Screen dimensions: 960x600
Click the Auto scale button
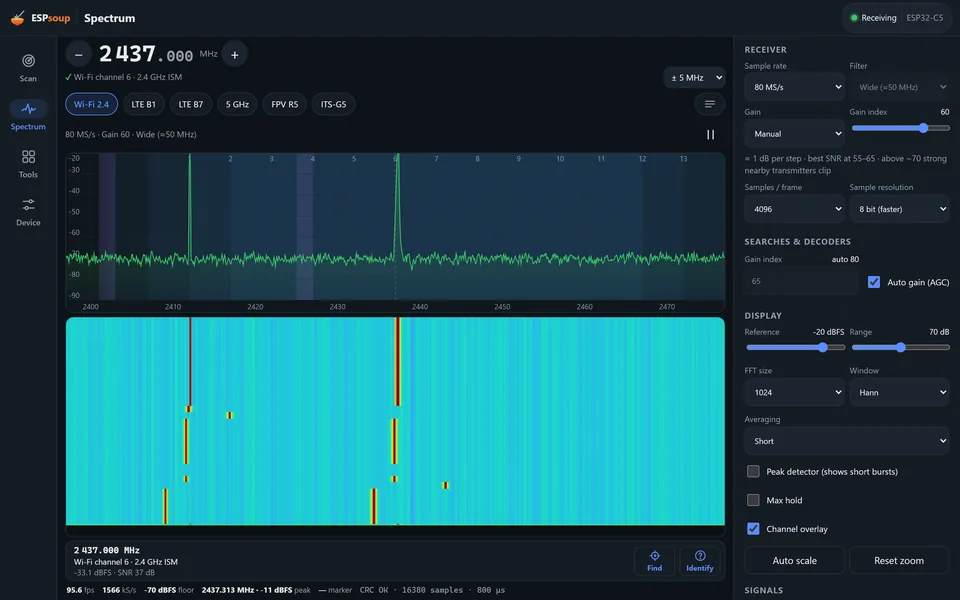[x=795, y=560]
